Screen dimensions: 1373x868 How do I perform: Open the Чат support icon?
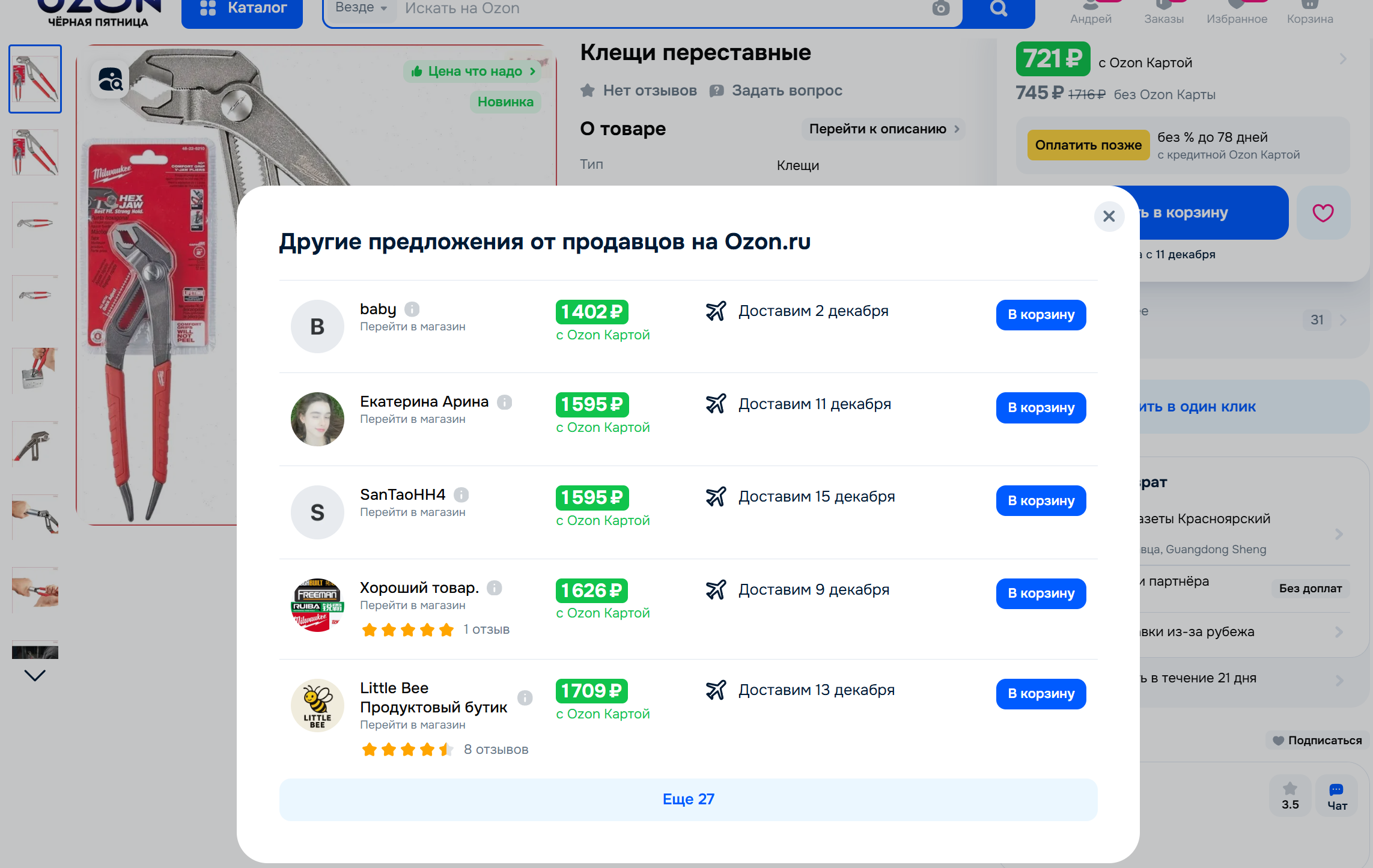tap(1336, 797)
